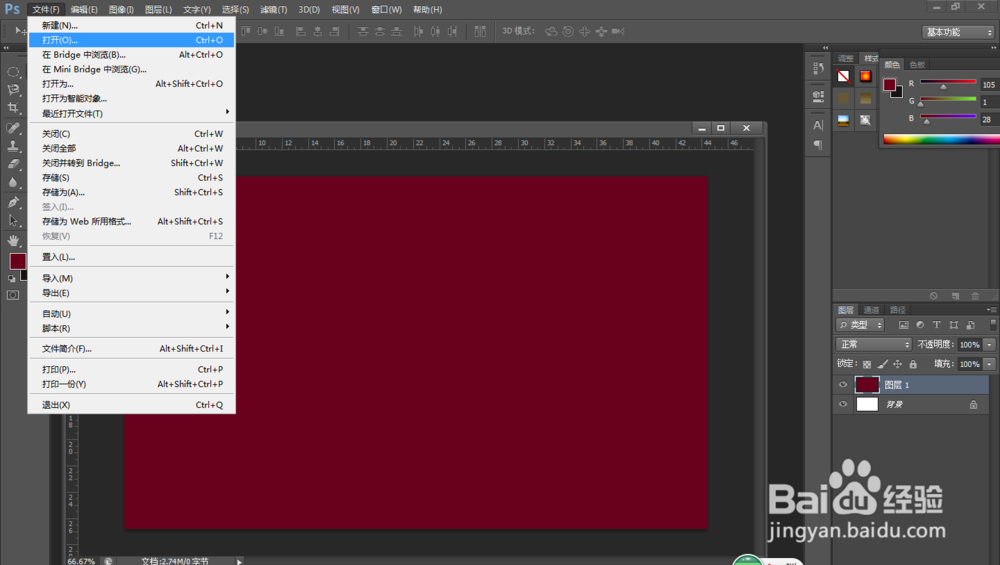Filter layers by type T kind

(936, 325)
